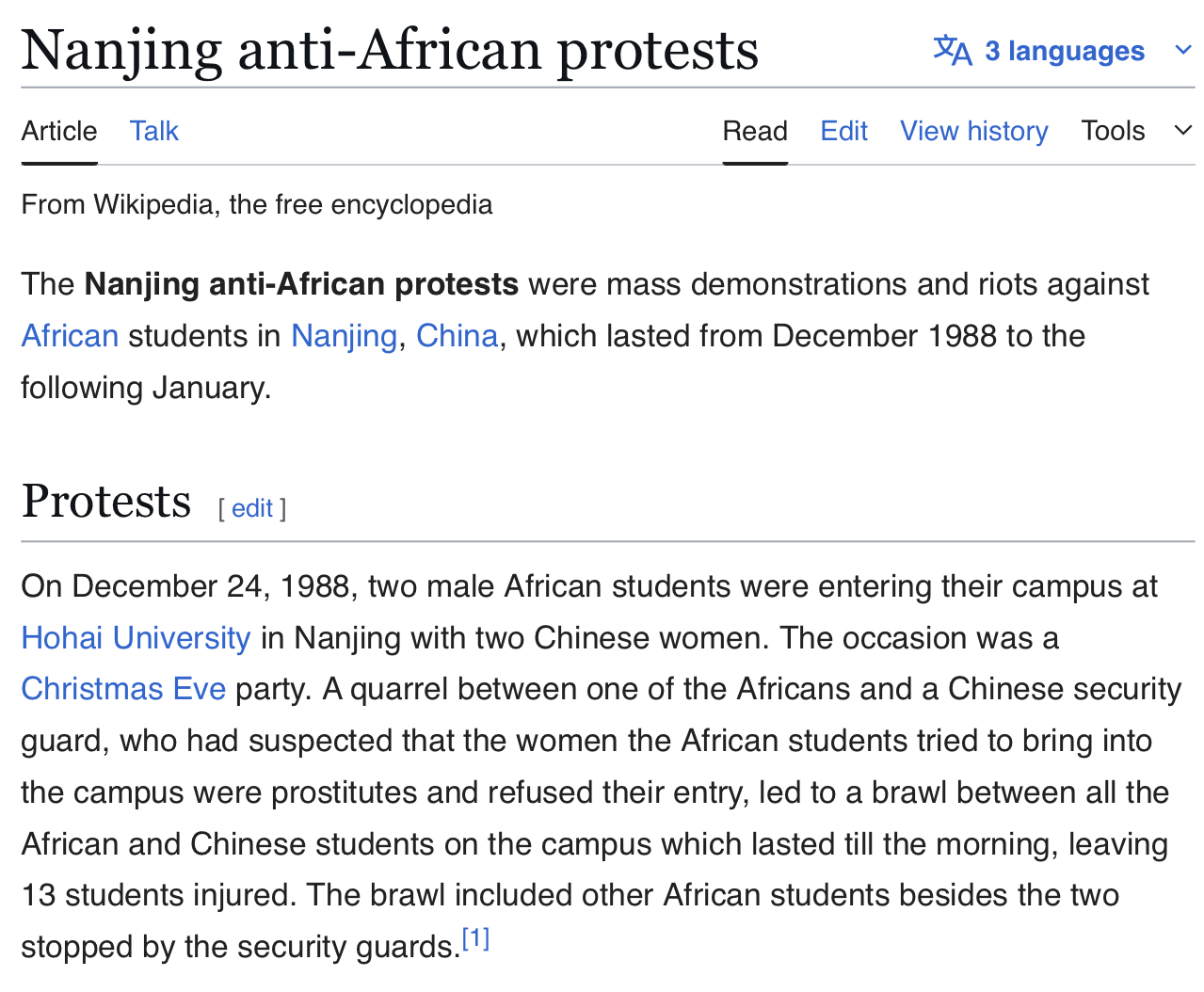Click the Protests section heading
Image resolution: width=1204 pixels, height=992 pixels.
pos(106,501)
